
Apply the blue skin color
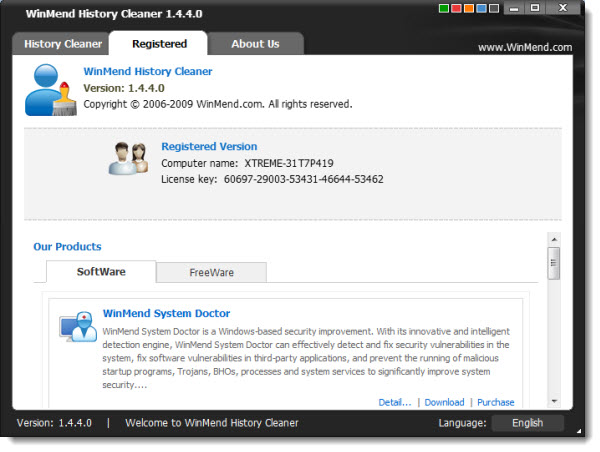point(482,10)
